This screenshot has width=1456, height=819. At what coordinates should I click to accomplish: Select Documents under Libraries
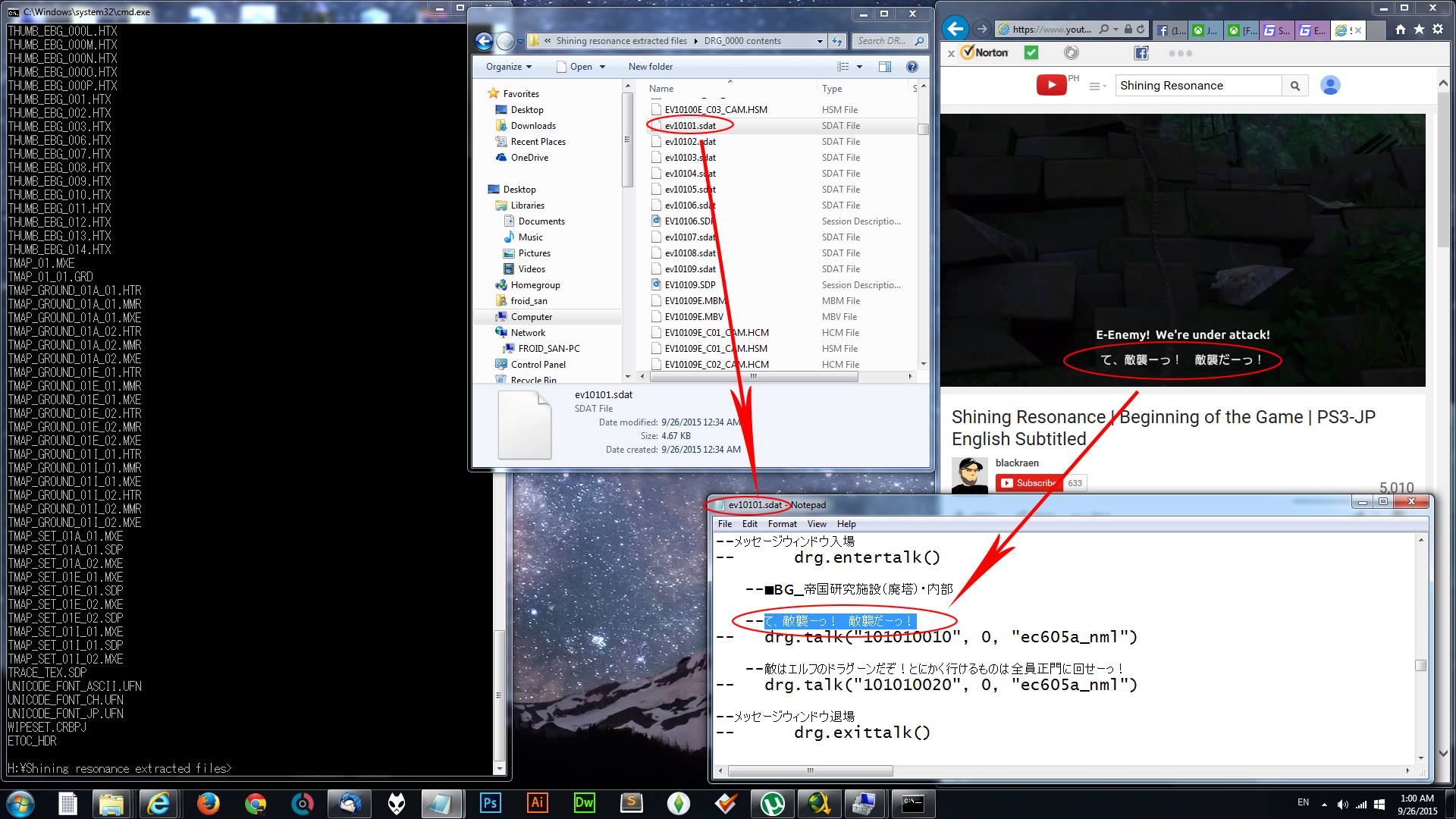coord(541,221)
